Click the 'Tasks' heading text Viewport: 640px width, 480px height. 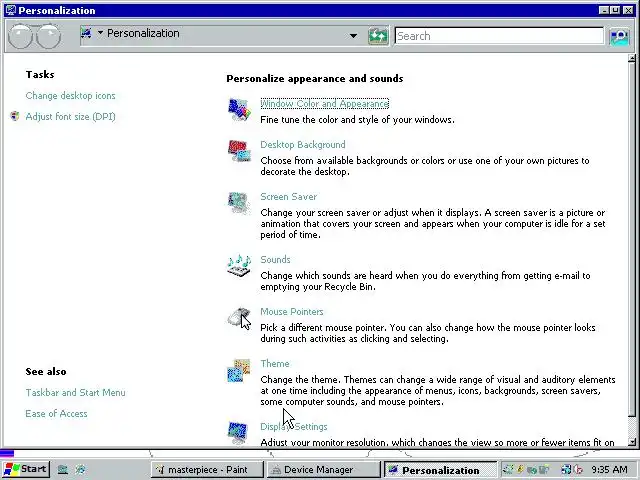40,75
